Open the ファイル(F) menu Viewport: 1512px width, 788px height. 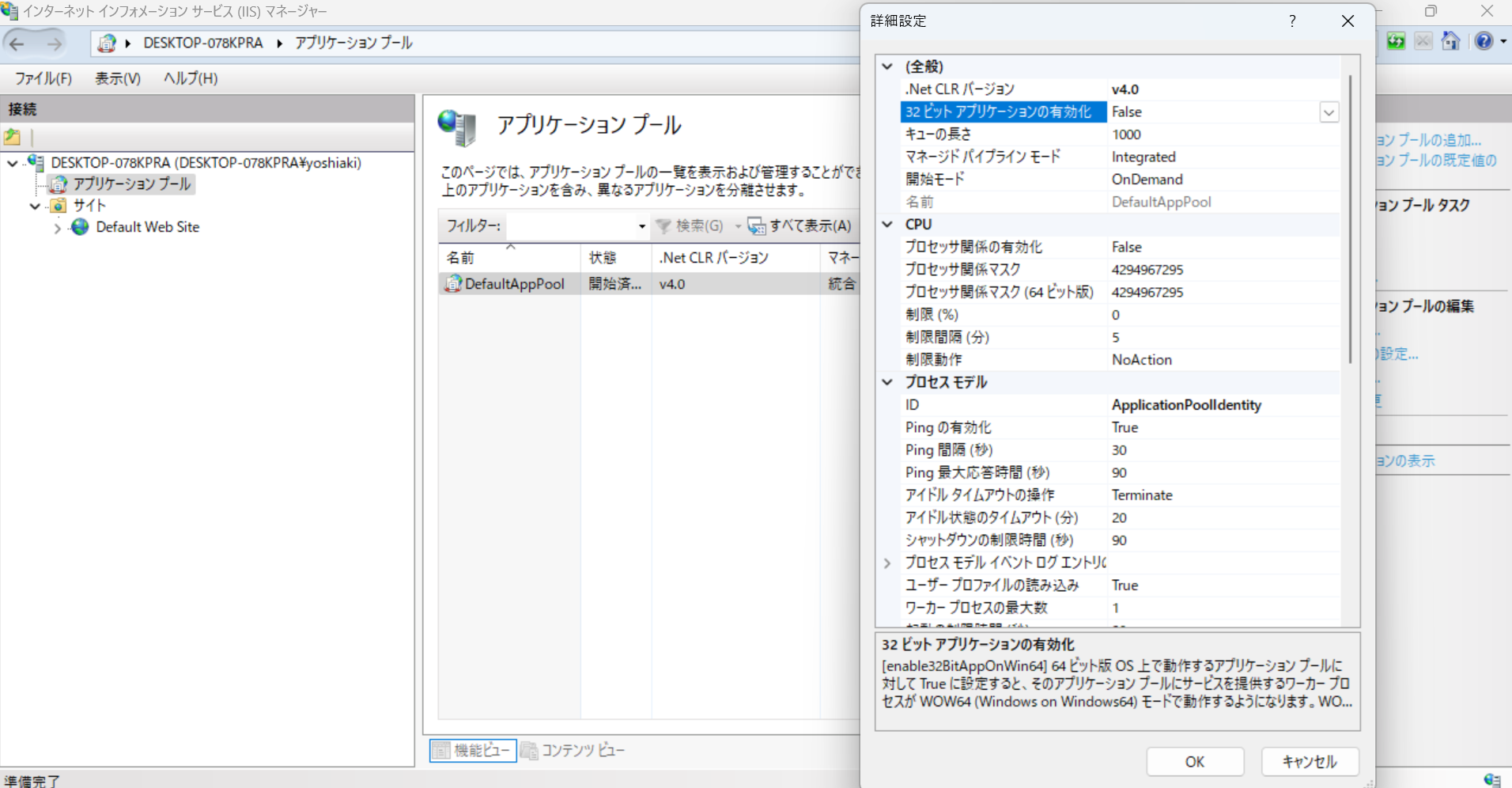point(43,78)
